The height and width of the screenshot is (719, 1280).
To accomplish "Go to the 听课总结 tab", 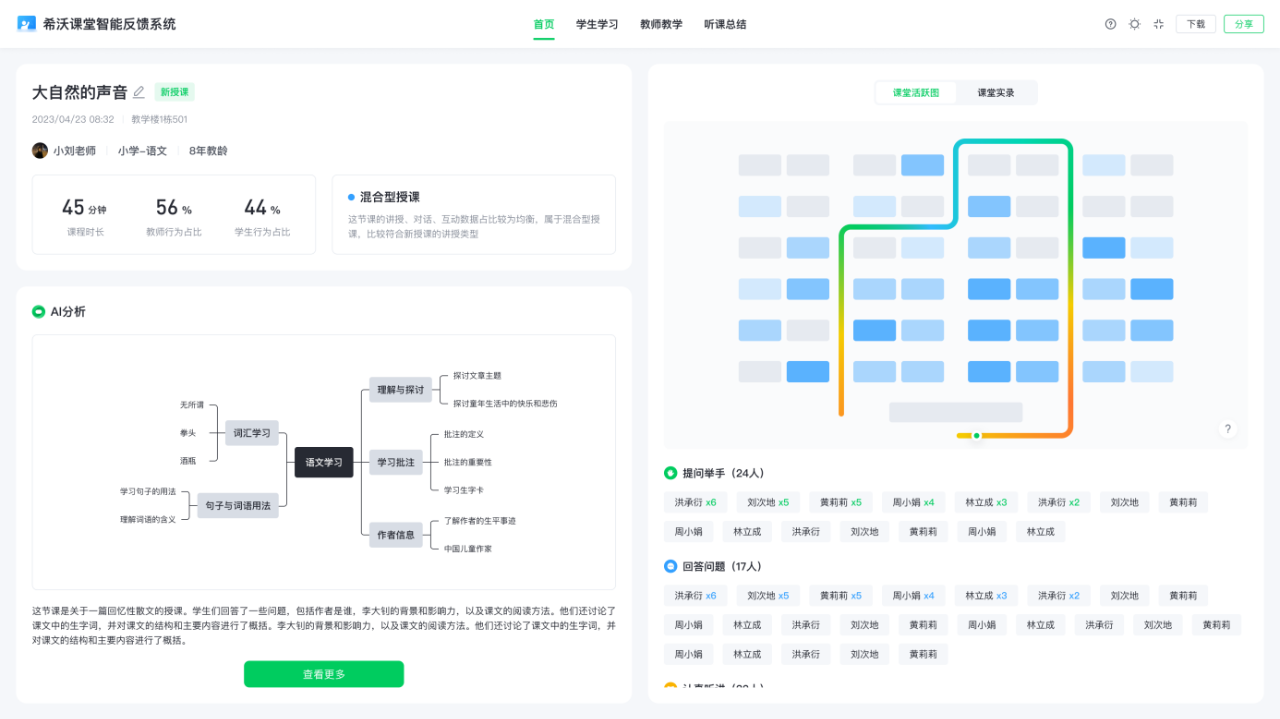I will tap(725, 24).
